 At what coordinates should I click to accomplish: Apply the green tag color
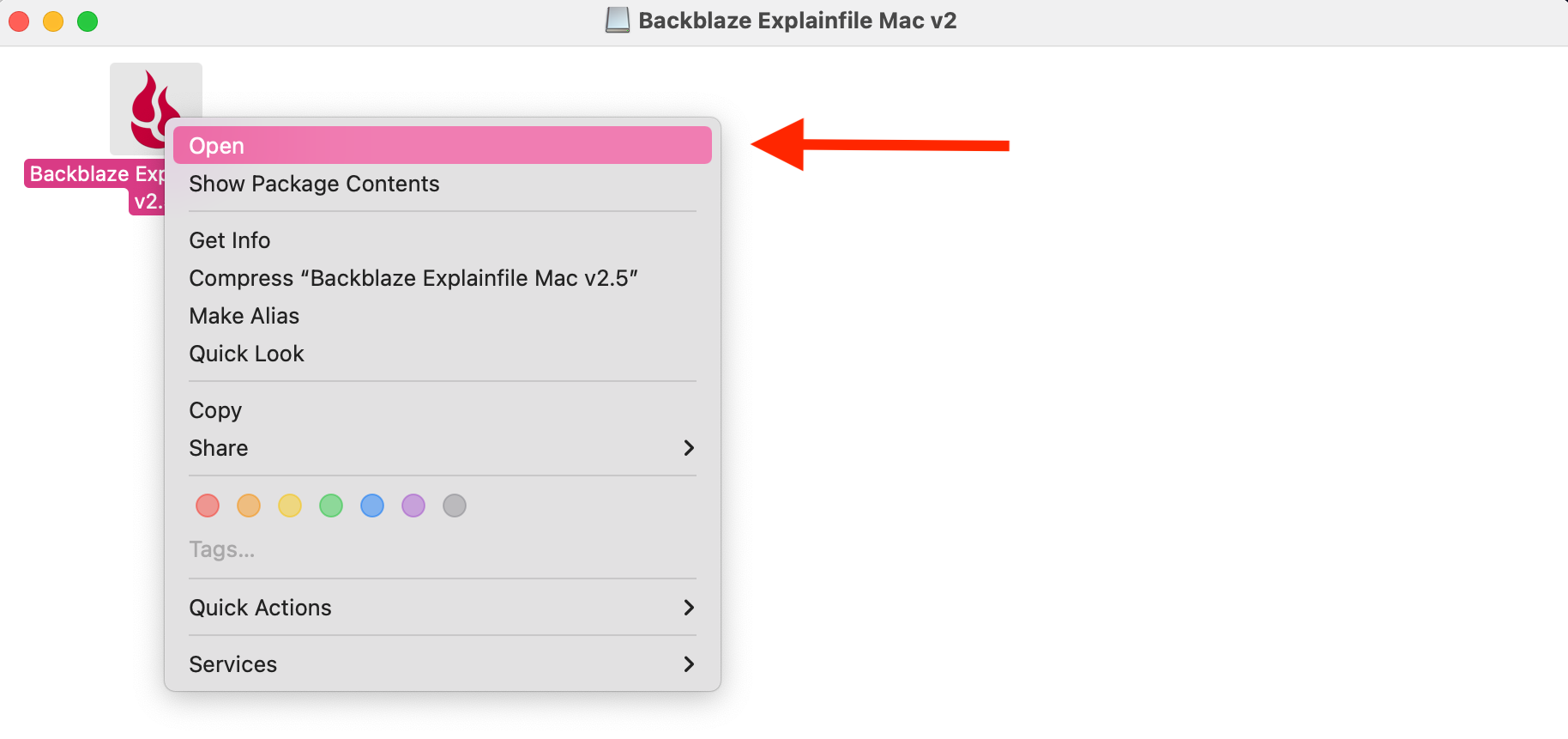tap(331, 506)
